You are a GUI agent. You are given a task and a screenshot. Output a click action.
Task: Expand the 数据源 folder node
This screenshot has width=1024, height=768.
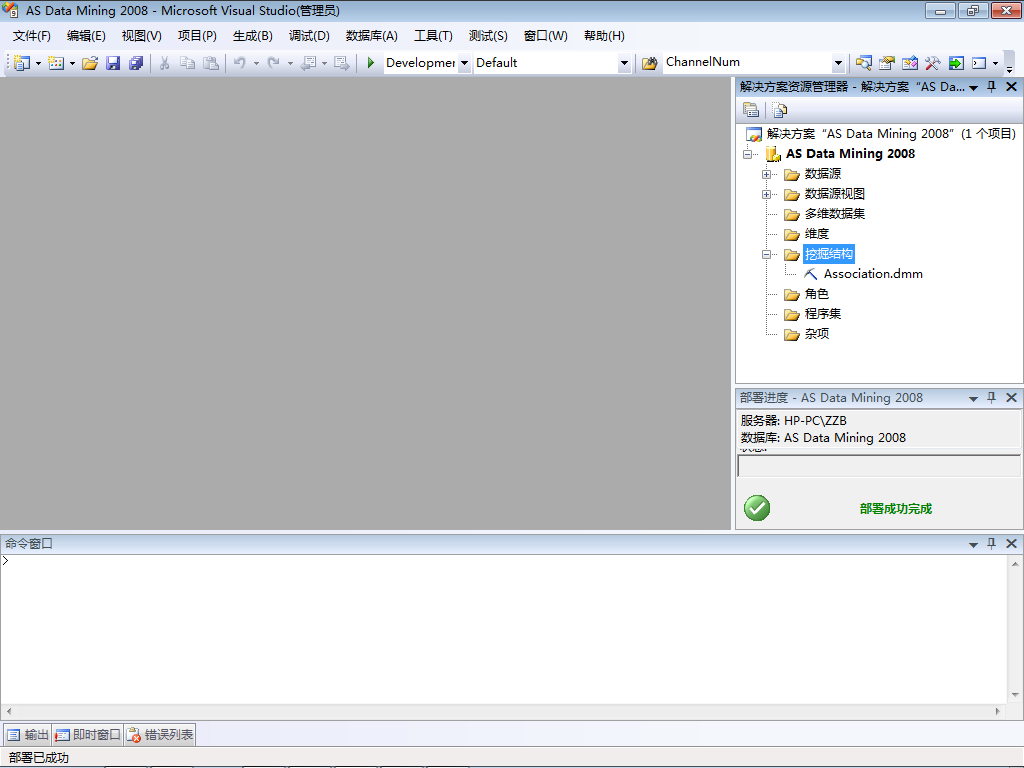click(x=767, y=174)
